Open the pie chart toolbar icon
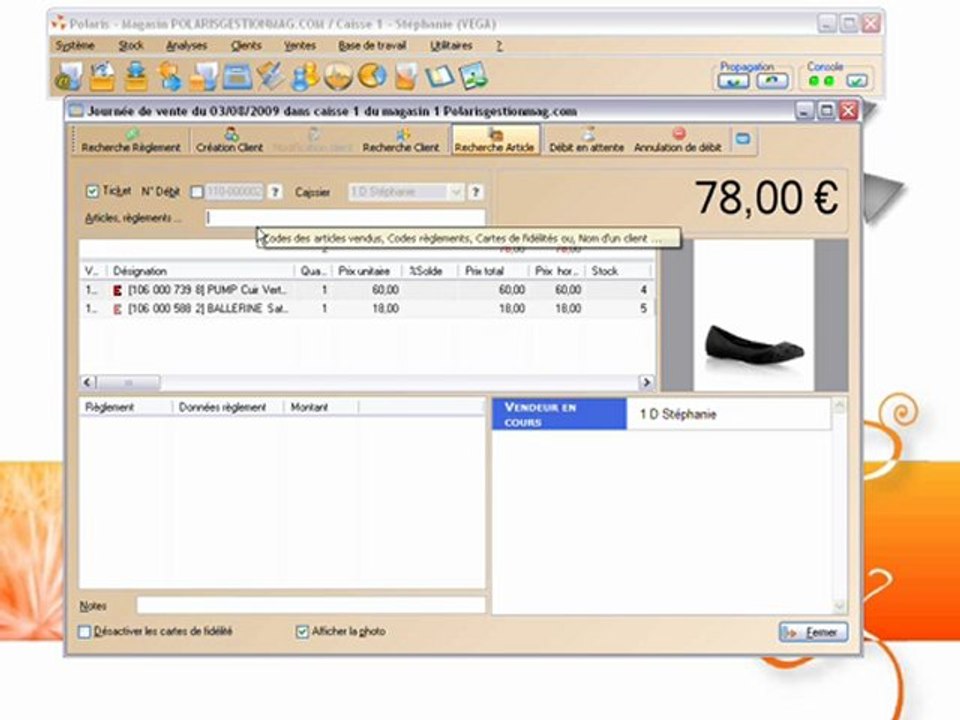The width and height of the screenshot is (960, 720). click(372, 77)
